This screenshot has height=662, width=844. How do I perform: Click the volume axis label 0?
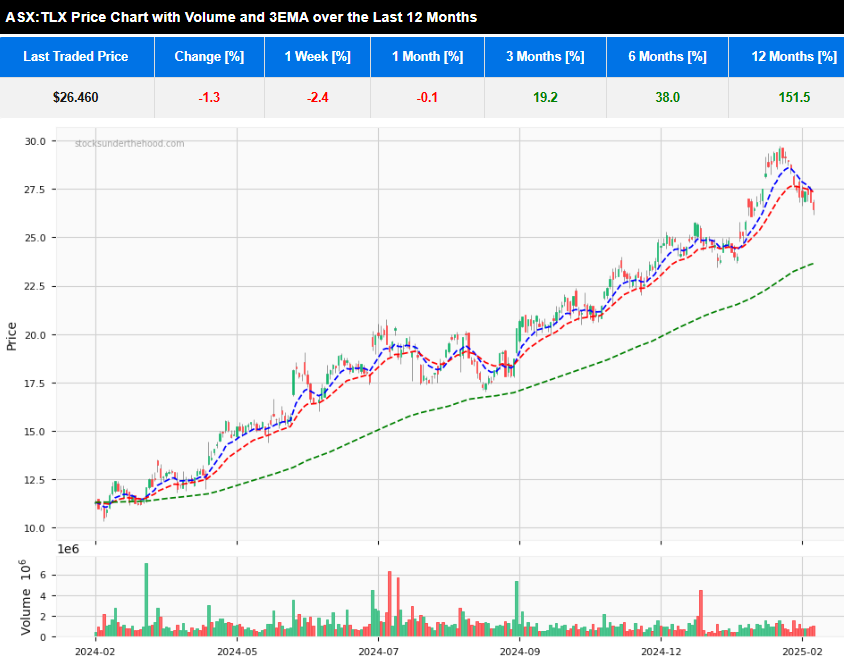[44, 637]
